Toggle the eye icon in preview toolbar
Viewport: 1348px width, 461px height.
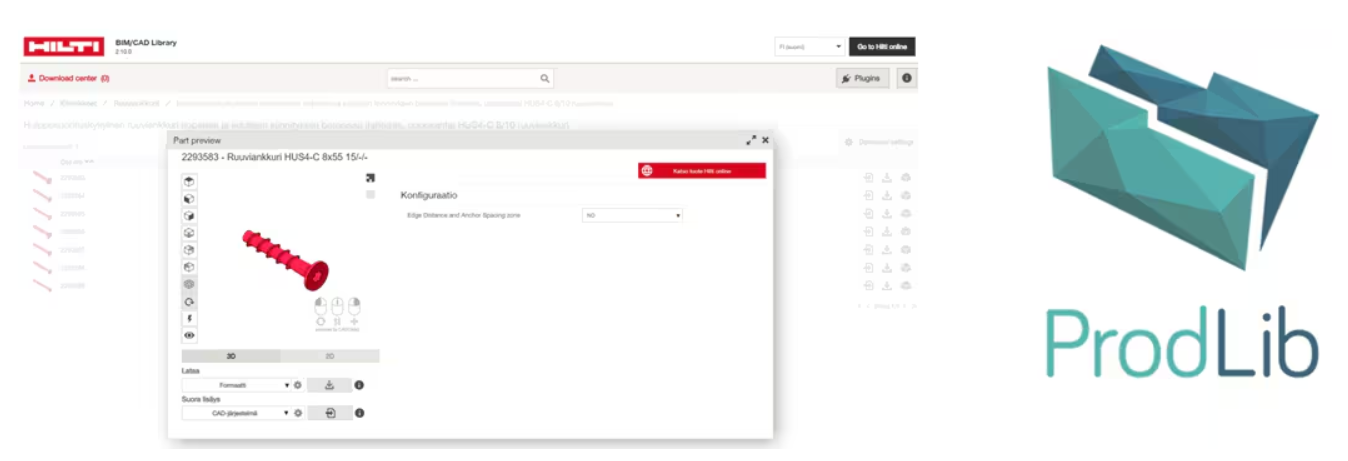coord(189,336)
